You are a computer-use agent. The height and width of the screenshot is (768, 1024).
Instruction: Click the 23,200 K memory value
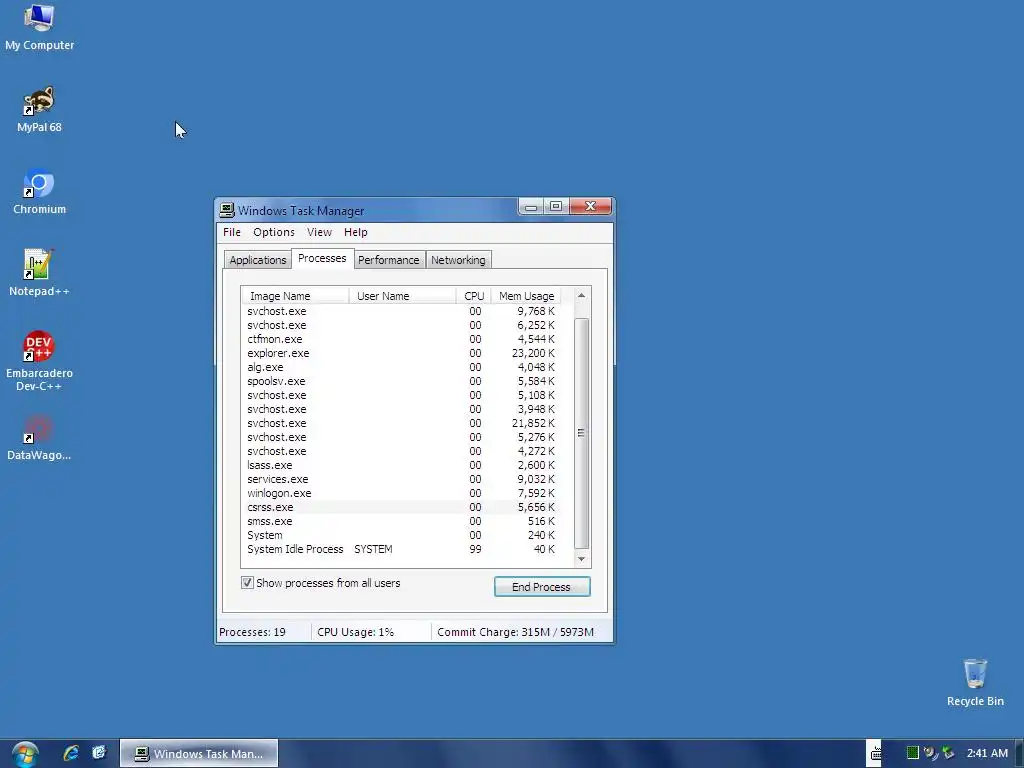[x=534, y=353]
